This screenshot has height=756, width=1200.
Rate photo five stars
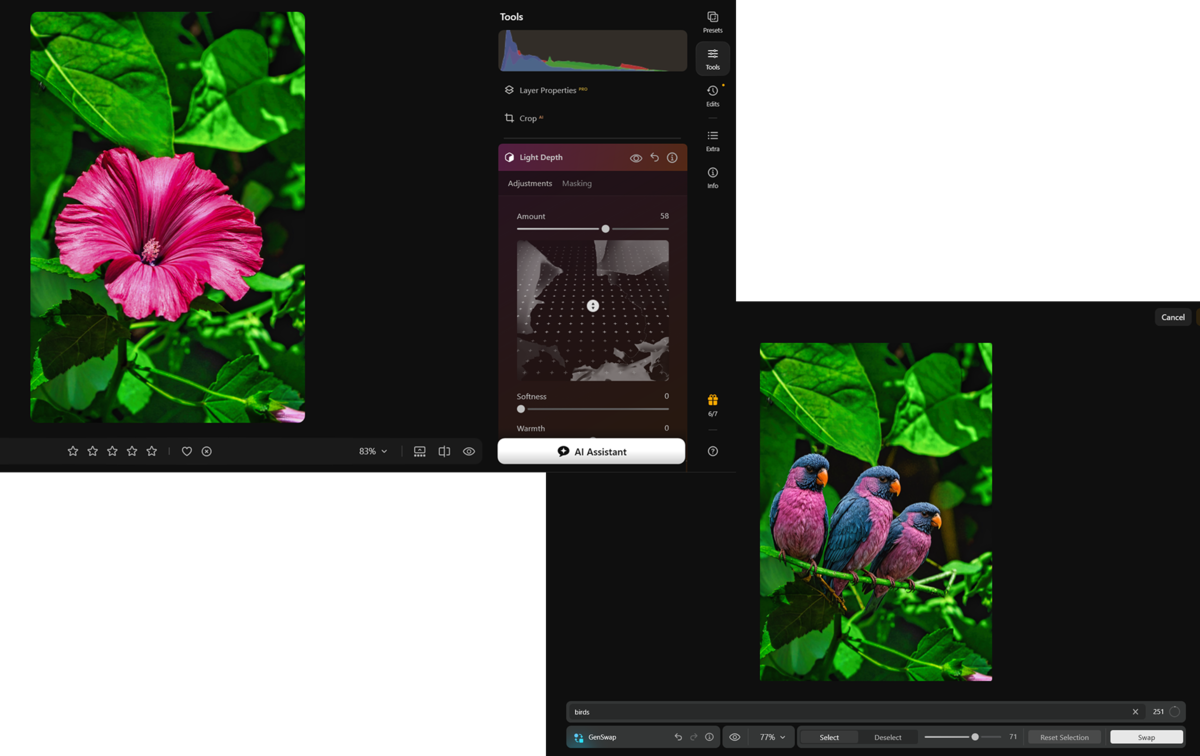(x=152, y=451)
